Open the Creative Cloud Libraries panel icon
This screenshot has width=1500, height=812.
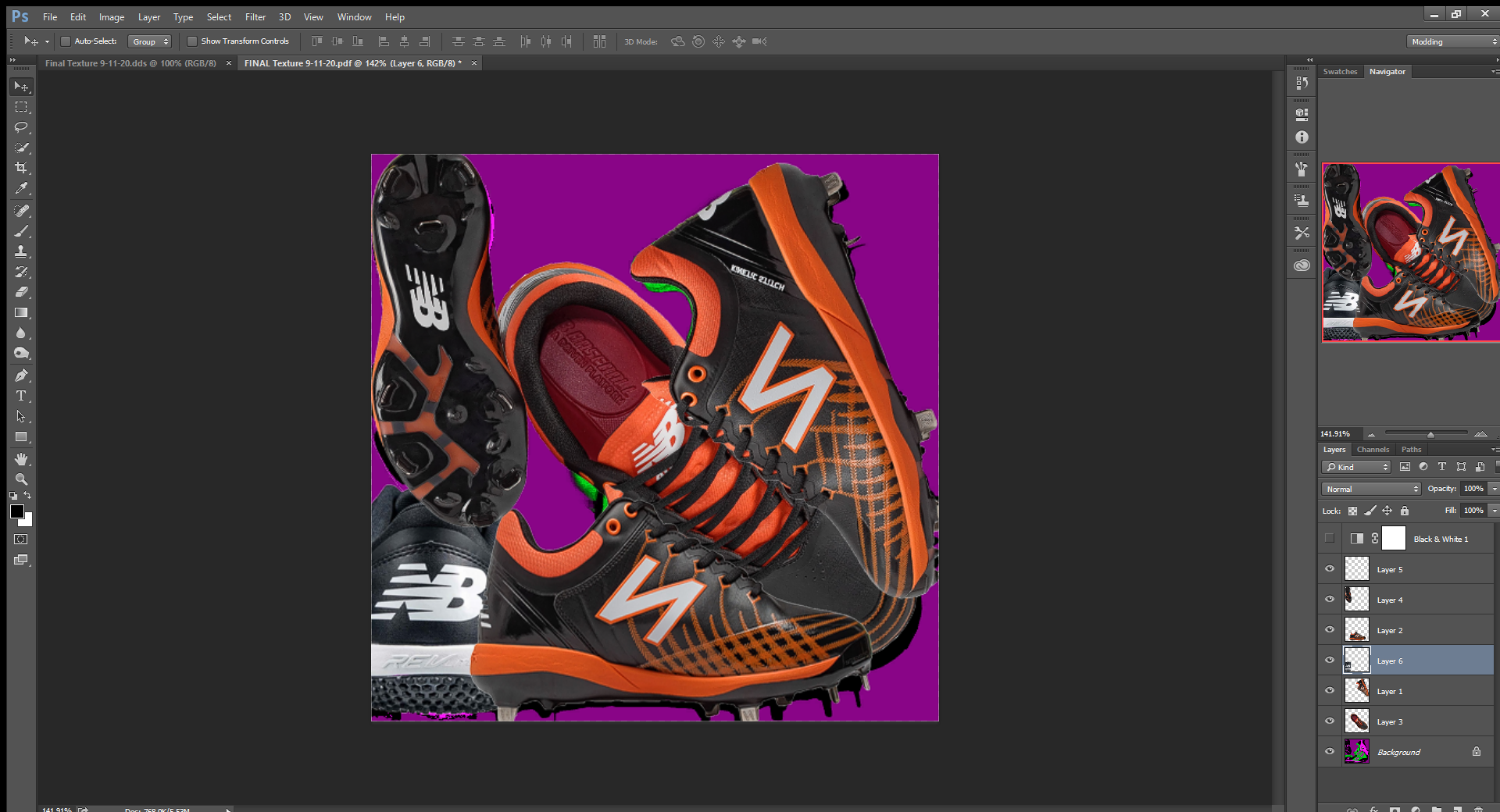pos(1302,265)
